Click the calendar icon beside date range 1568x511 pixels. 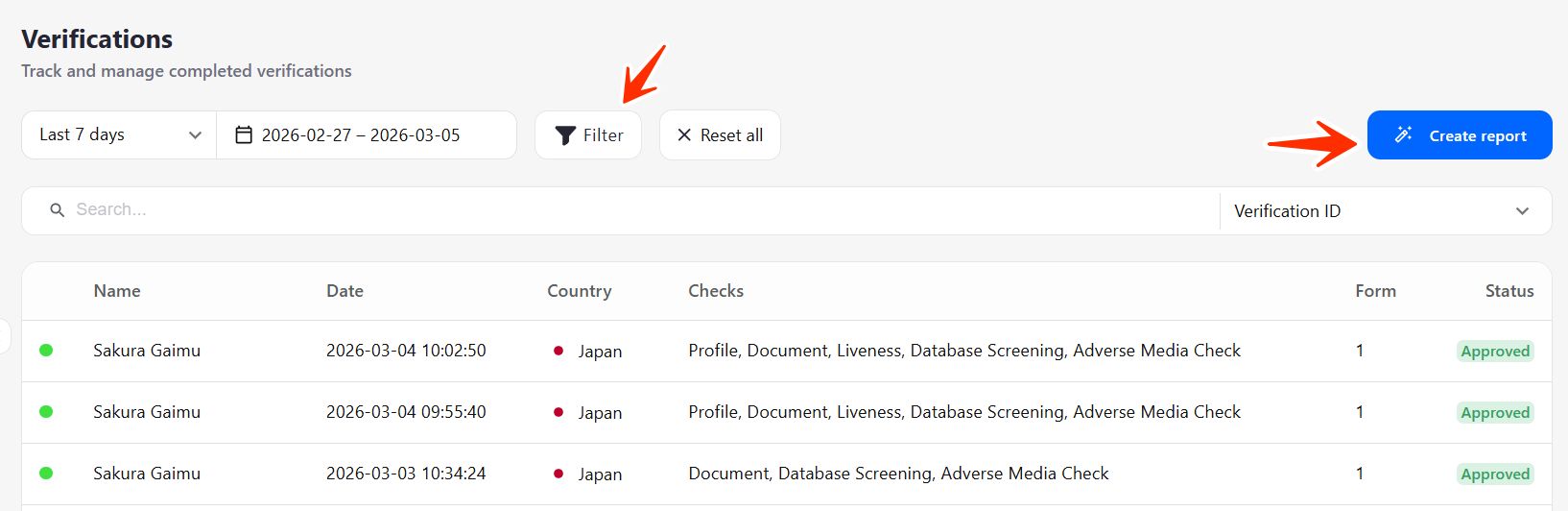tap(244, 135)
